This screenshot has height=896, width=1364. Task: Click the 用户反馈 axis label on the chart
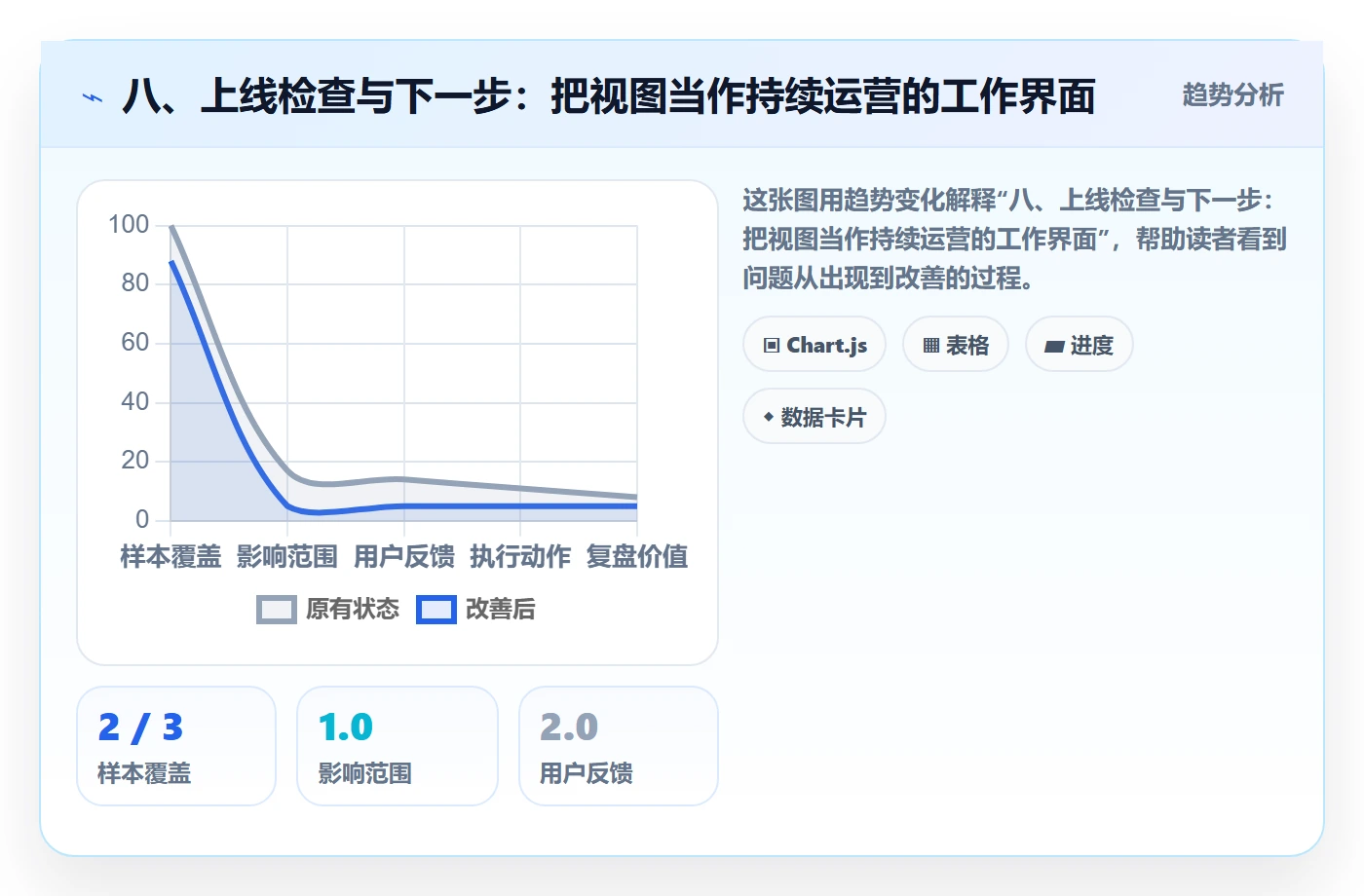(404, 557)
